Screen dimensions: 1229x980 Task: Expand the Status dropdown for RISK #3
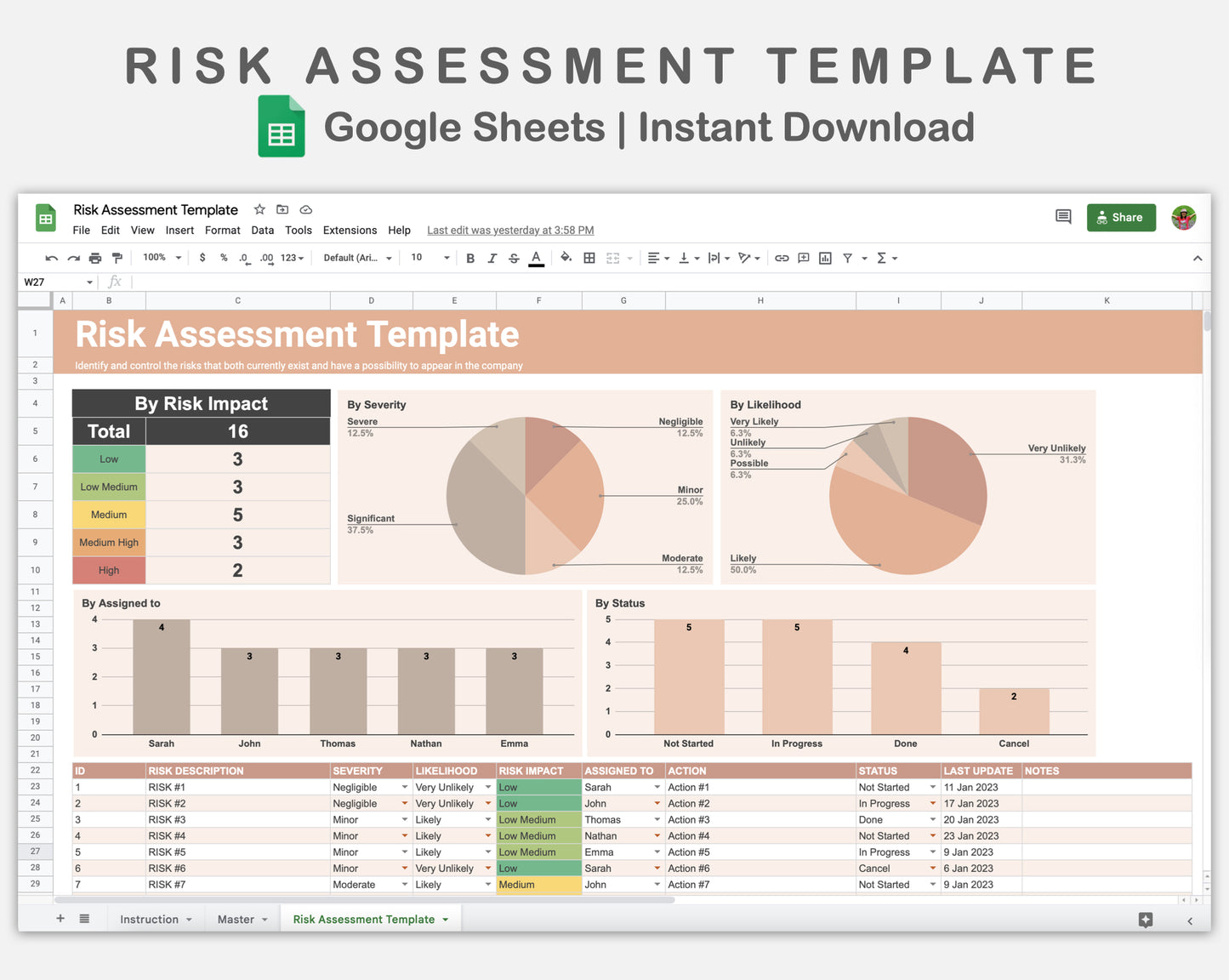tap(932, 819)
